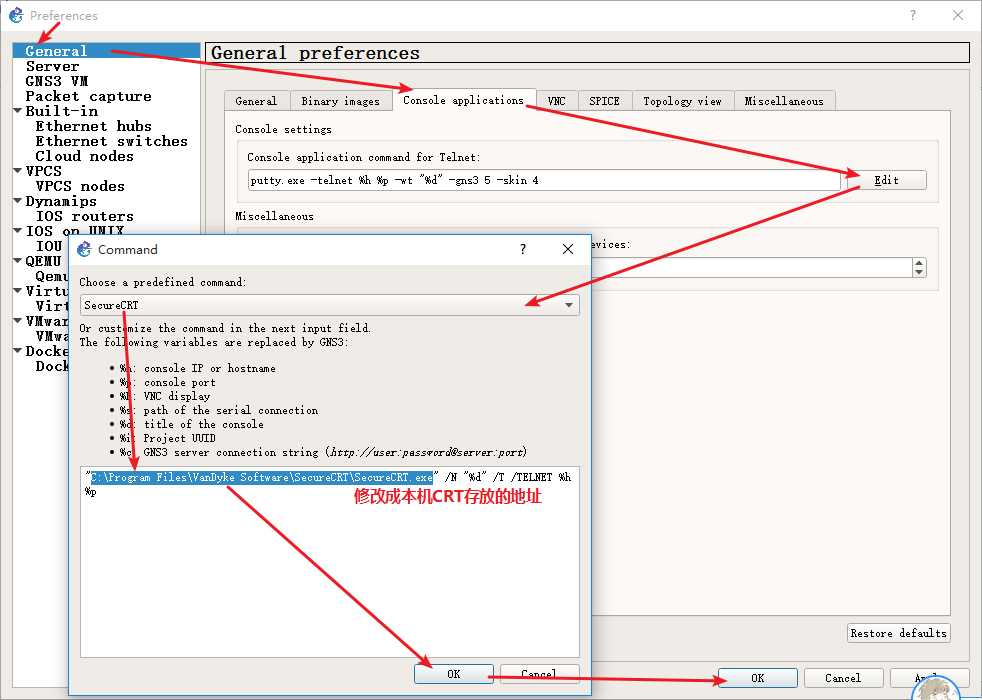Collapse the VirtualBox tree group
The image size is (982, 700).
(x=18, y=291)
